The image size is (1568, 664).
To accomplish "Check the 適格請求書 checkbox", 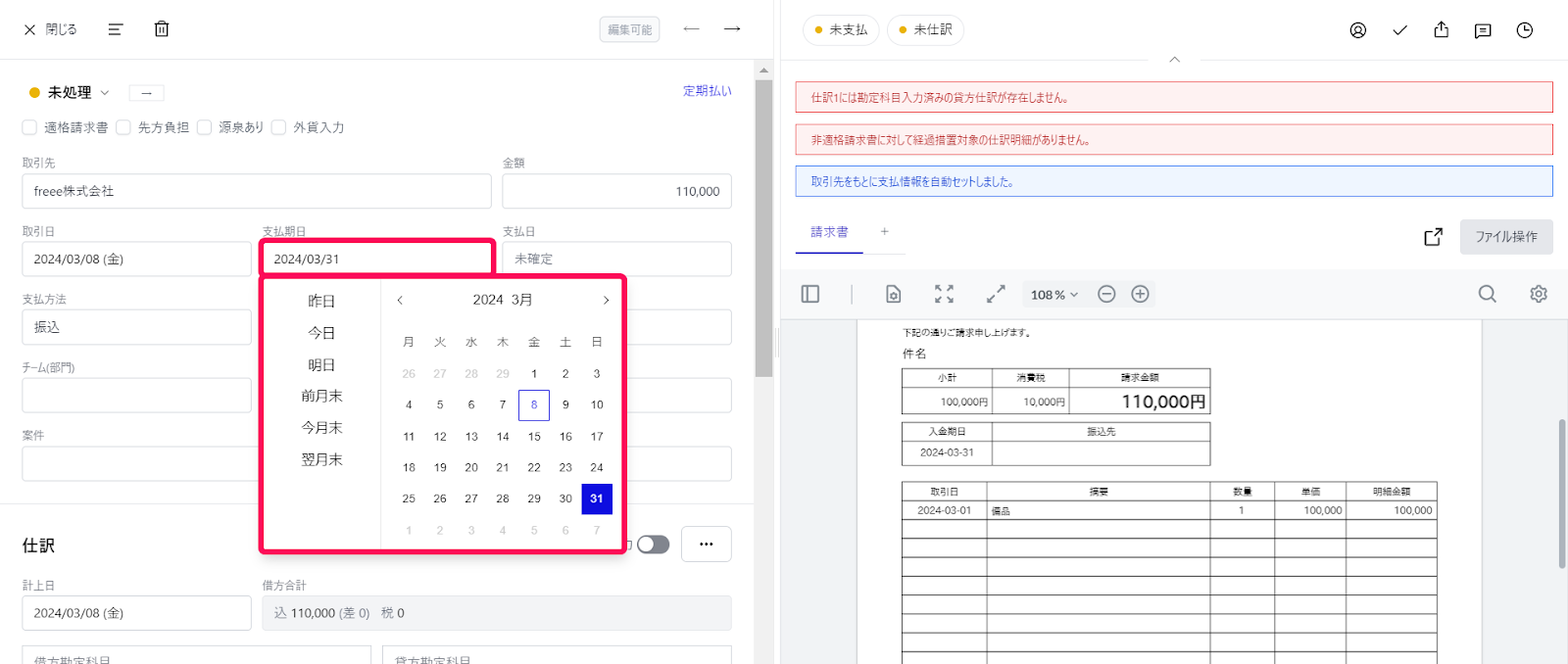I will [x=29, y=127].
